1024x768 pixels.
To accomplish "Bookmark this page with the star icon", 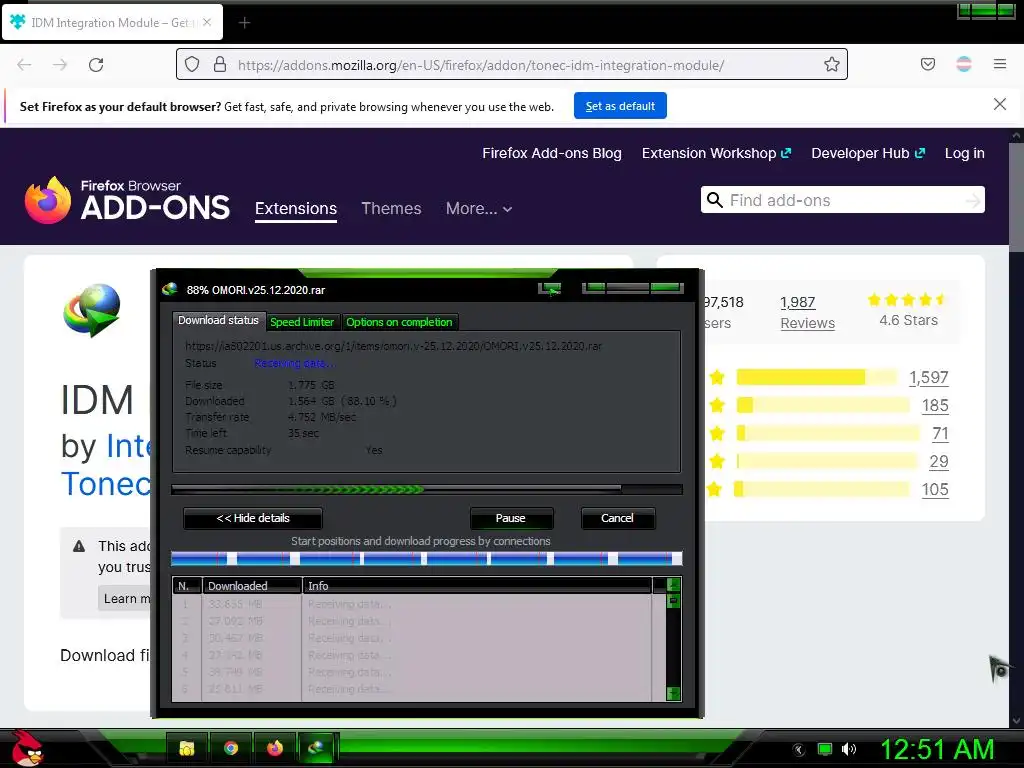I will coord(831,64).
